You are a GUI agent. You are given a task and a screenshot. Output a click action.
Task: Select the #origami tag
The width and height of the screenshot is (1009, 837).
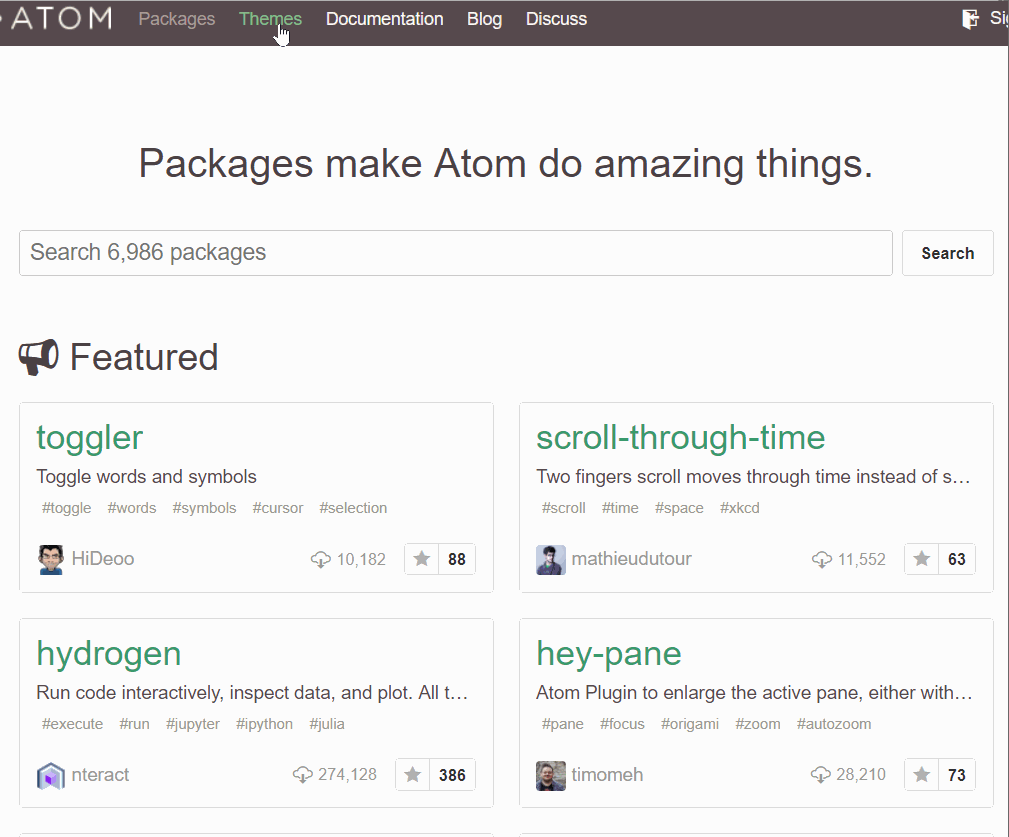coord(689,724)
